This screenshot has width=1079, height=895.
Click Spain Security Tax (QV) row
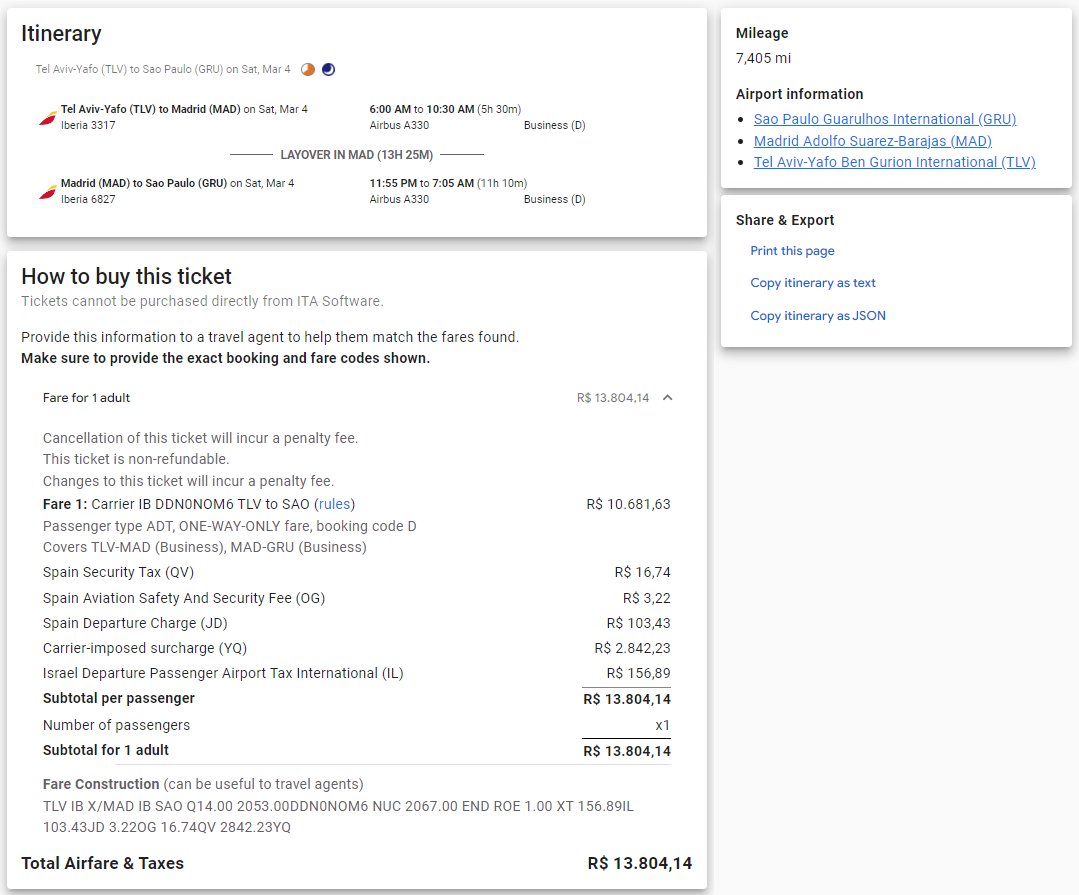pos(356,572)
